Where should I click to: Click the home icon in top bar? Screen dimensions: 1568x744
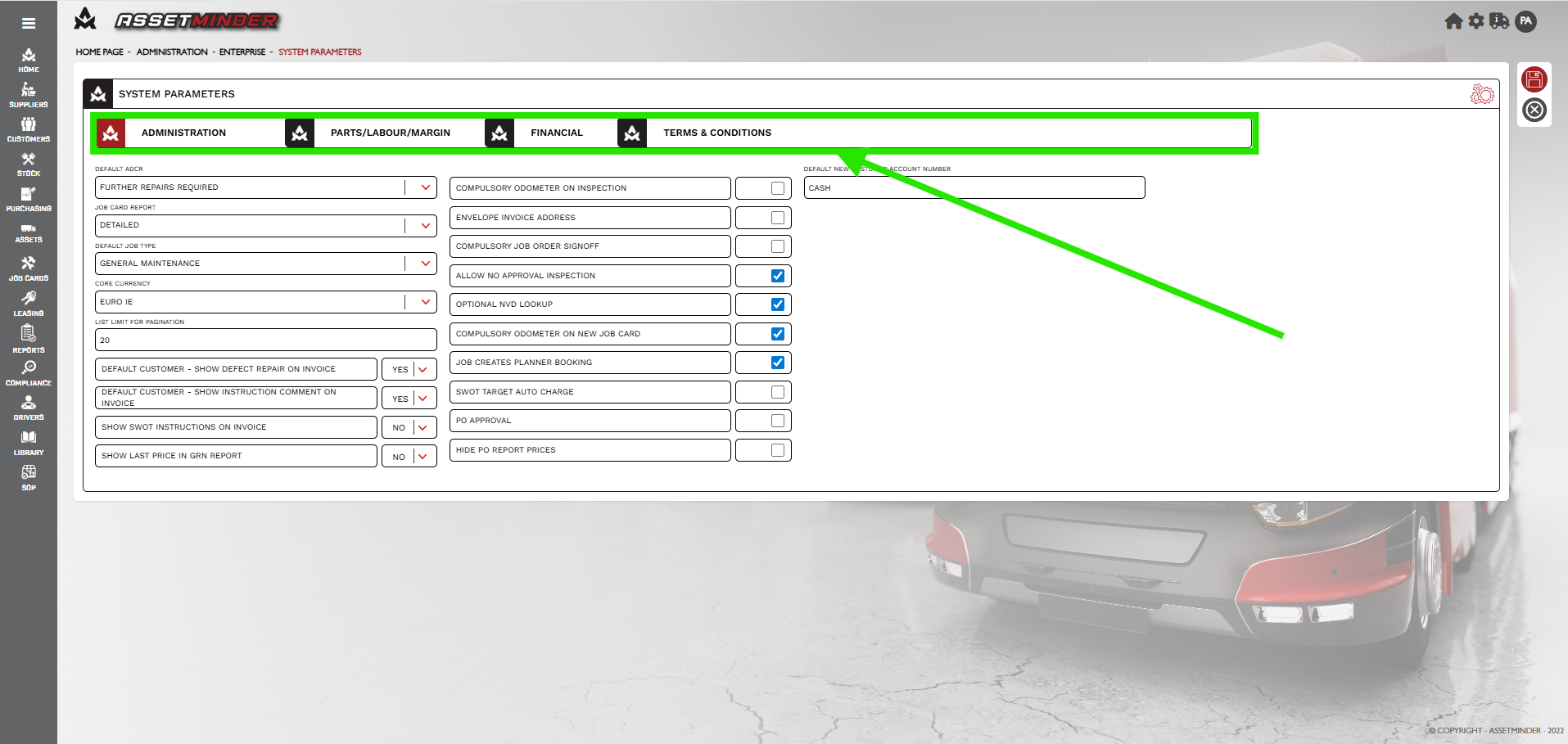pyautogui.click(x=1453, y=21)
